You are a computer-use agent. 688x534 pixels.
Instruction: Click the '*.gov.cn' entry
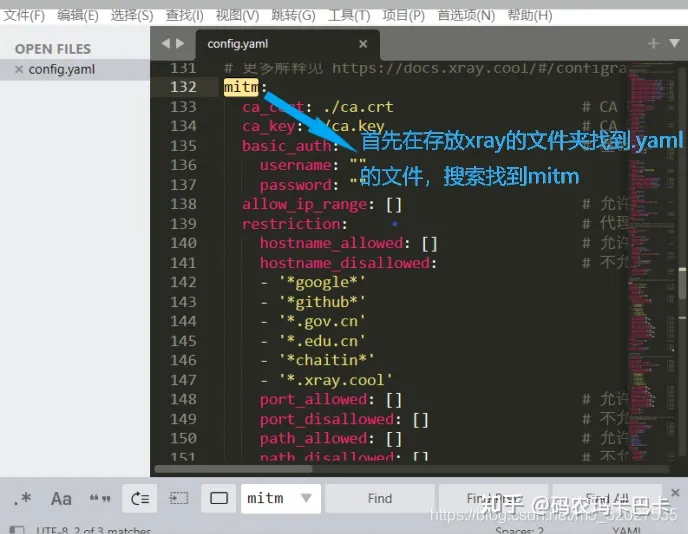322,322
